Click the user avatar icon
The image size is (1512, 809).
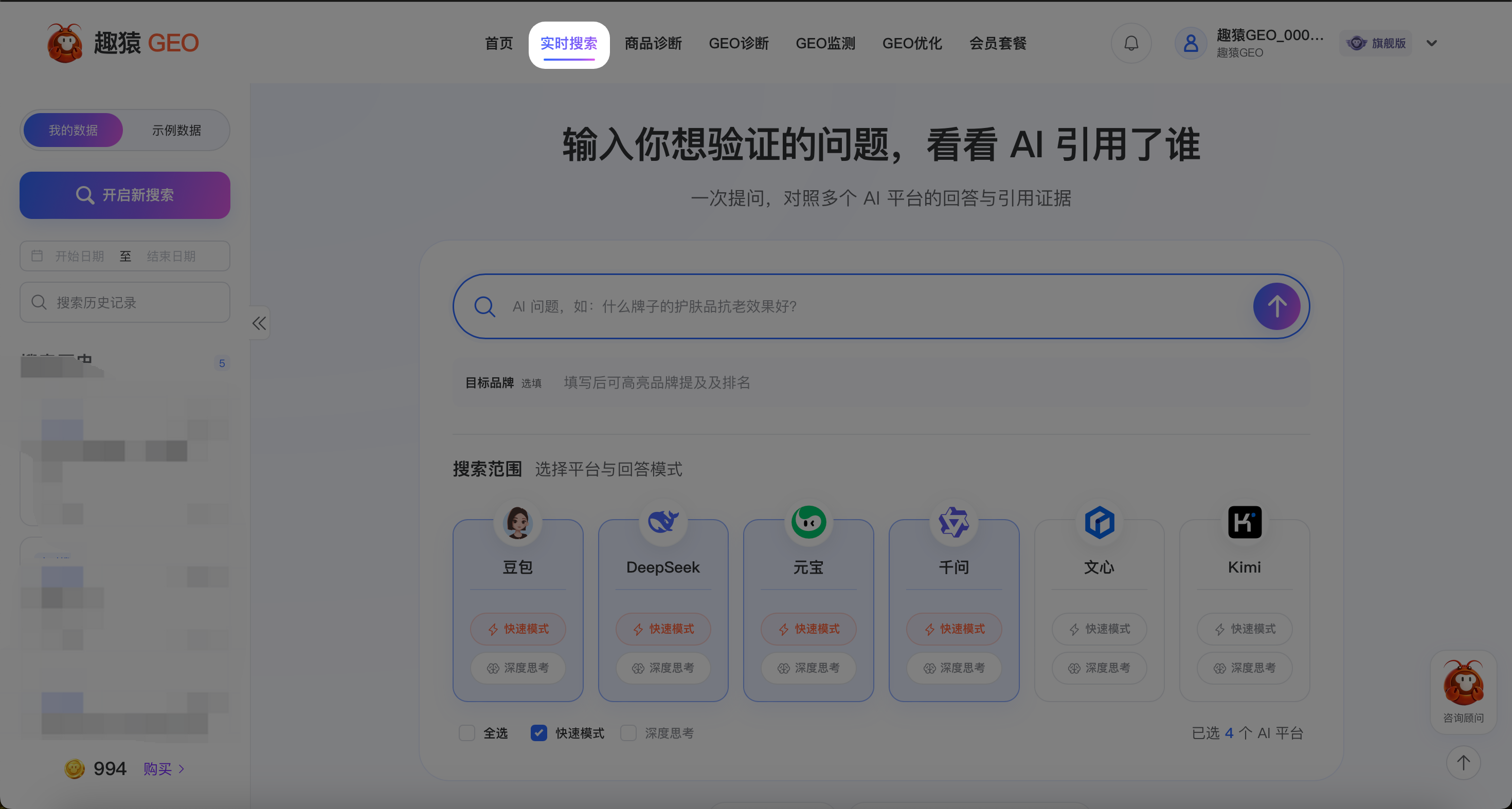coord(1191,43)
